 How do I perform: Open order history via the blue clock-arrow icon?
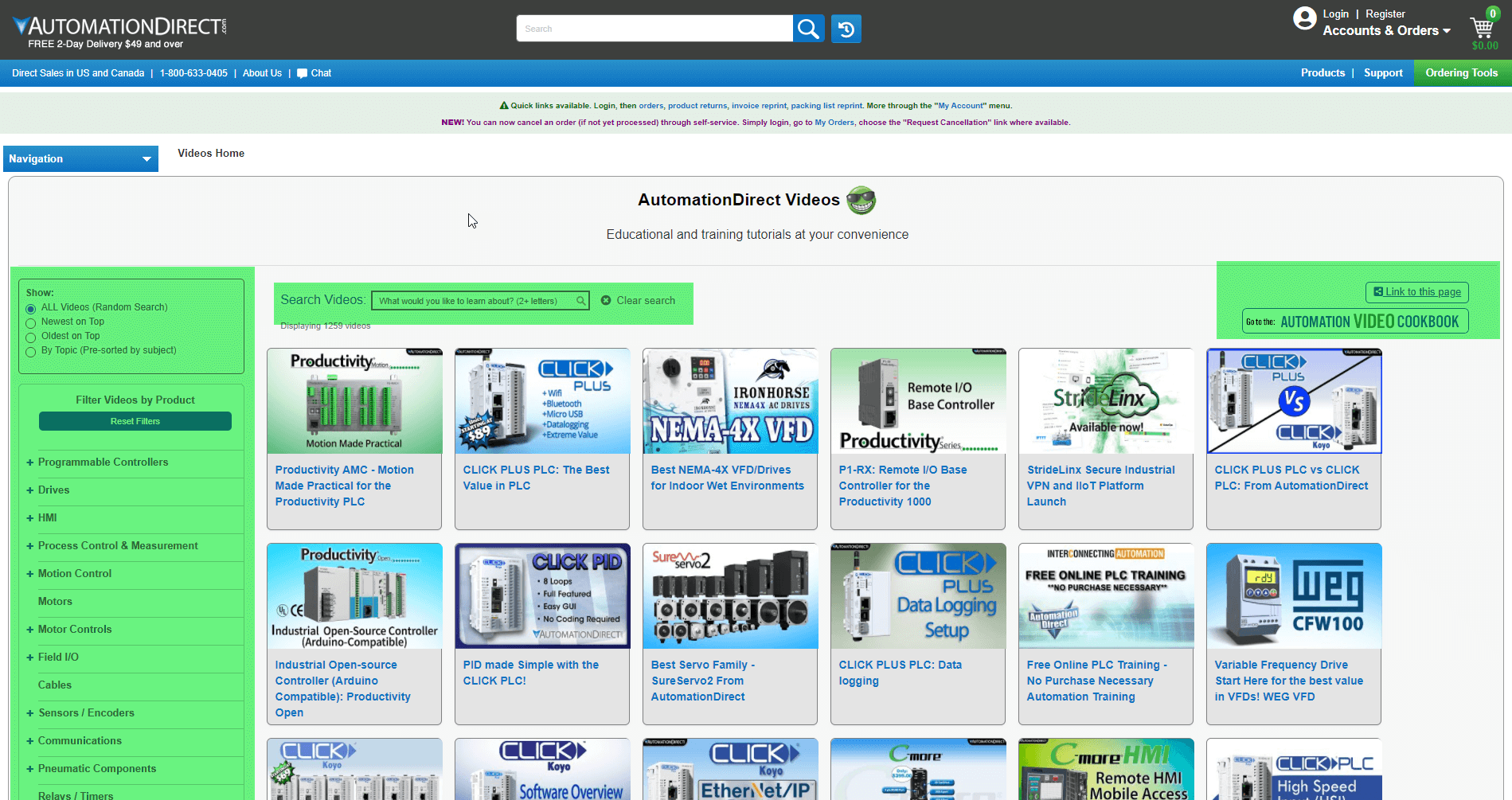click(845, 29)
